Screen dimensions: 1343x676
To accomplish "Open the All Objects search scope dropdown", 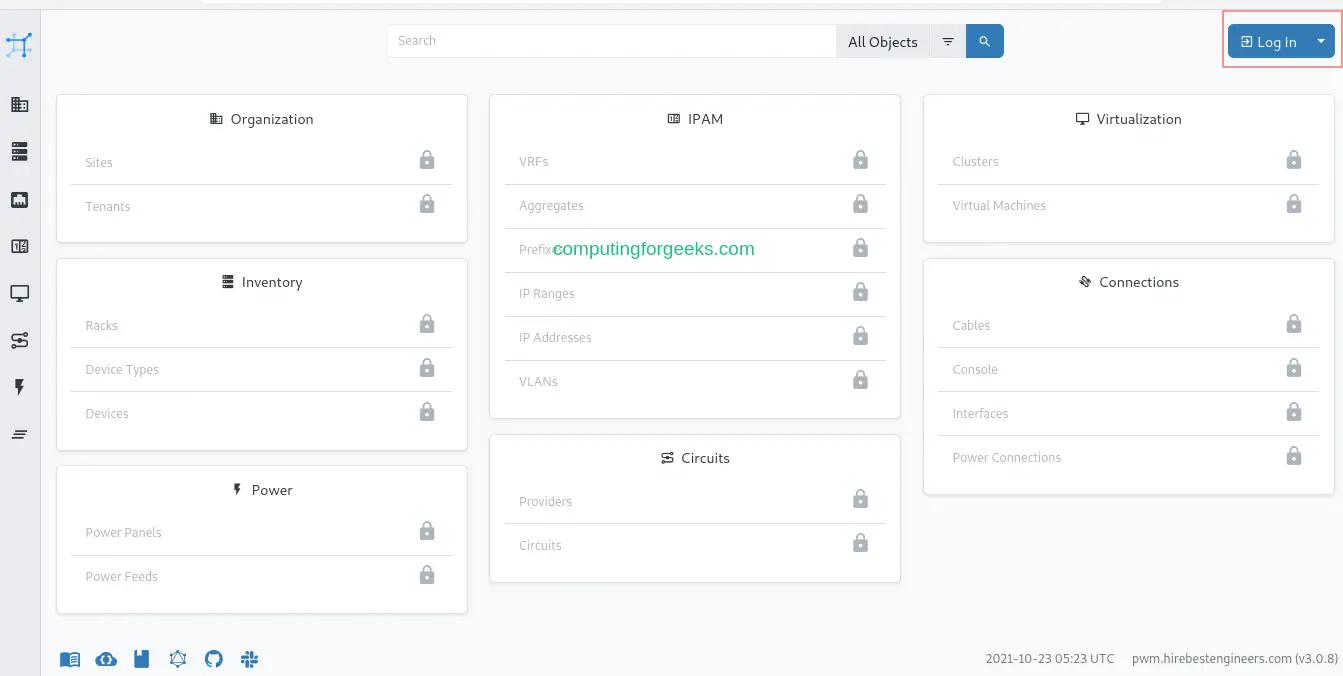I will [883, 41].
